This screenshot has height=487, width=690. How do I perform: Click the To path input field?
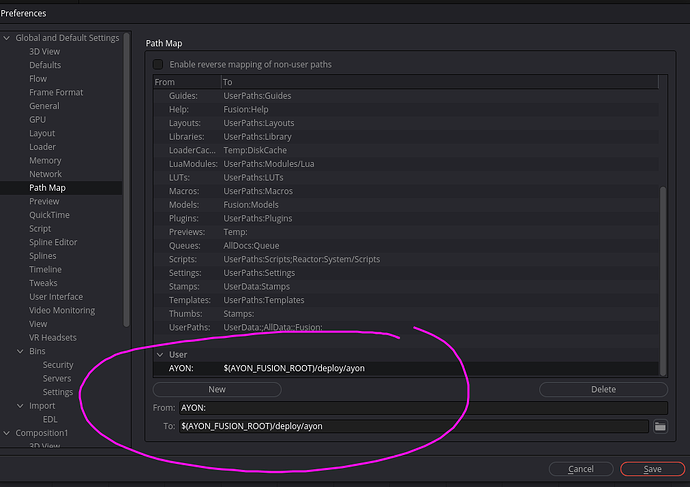[413, 427]
